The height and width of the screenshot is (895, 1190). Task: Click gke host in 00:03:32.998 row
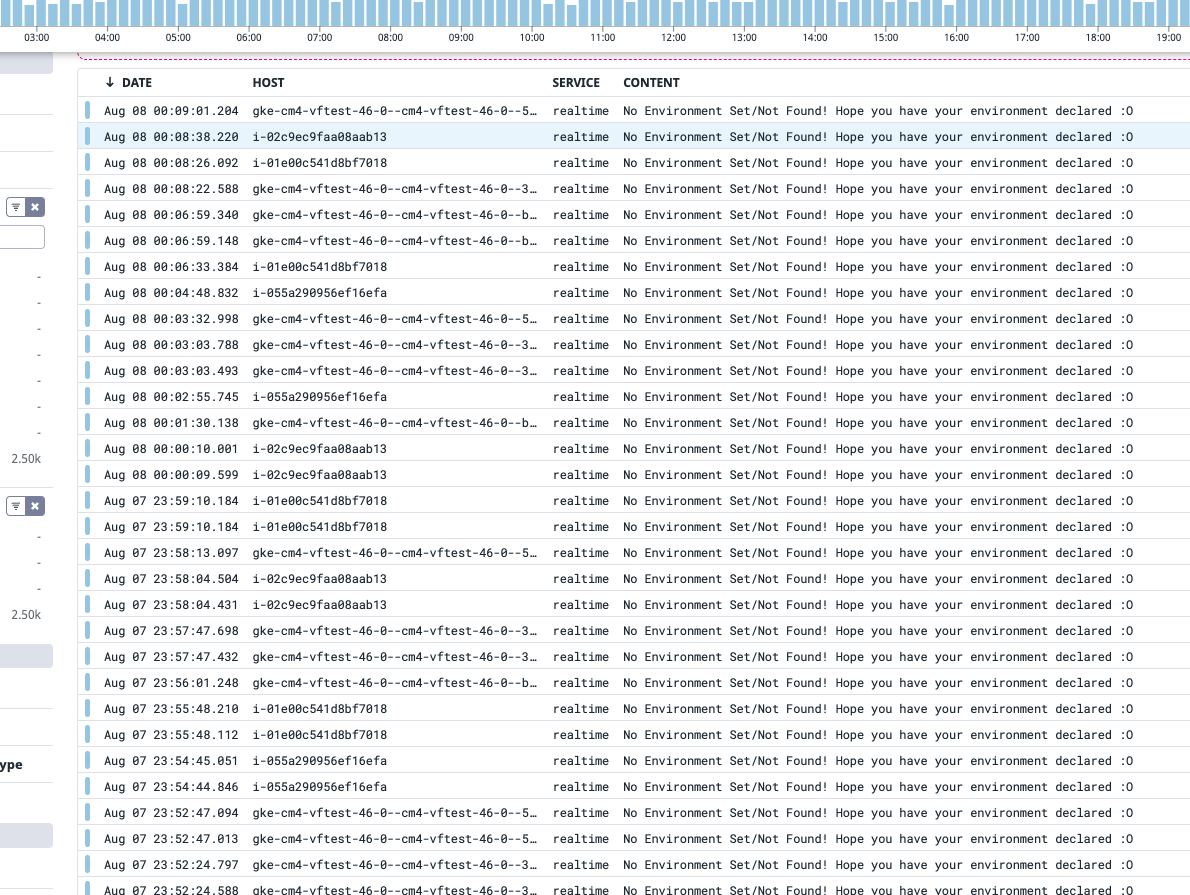[395, 319]
